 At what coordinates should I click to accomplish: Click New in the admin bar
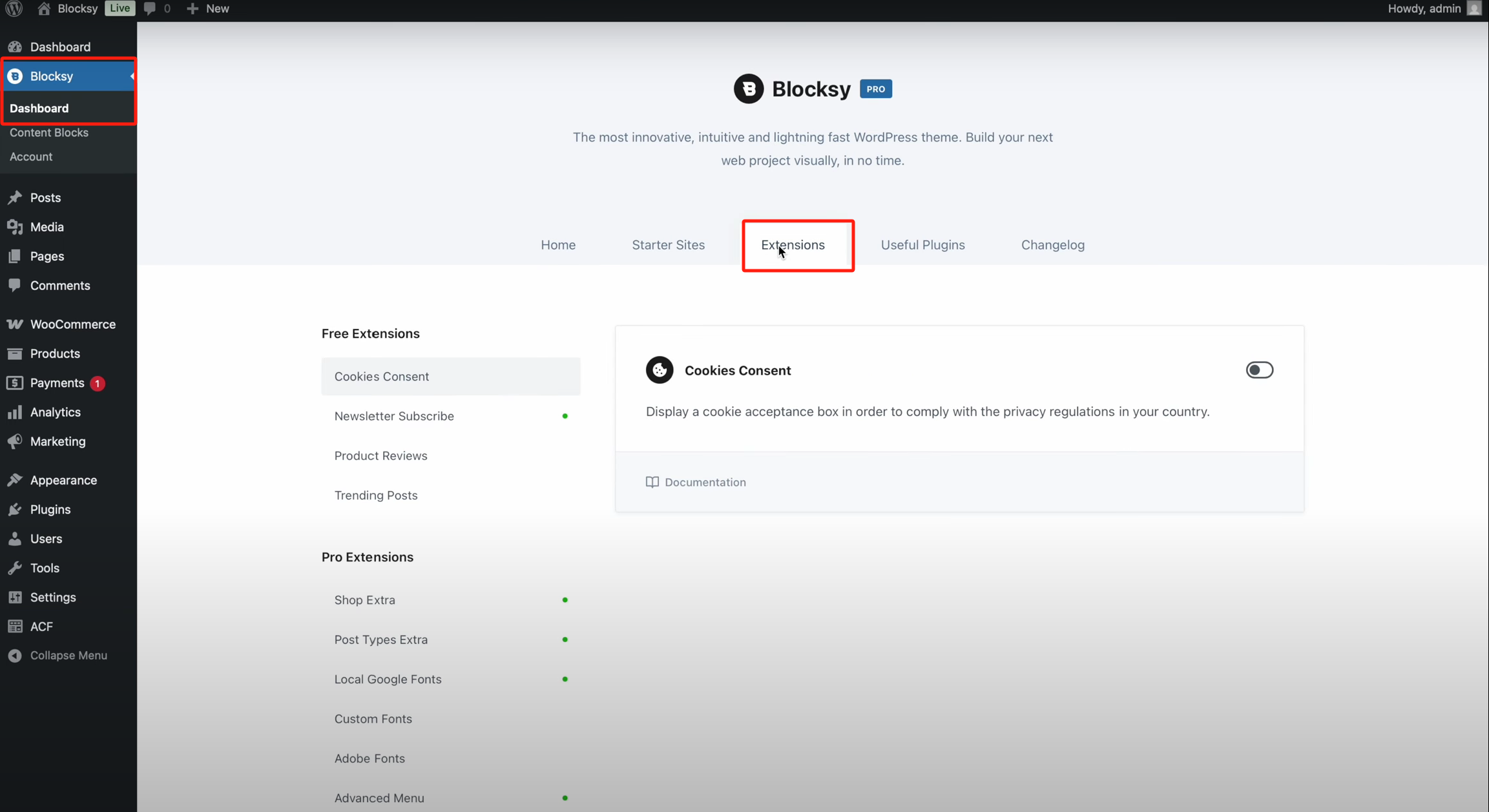pos(207,8)
